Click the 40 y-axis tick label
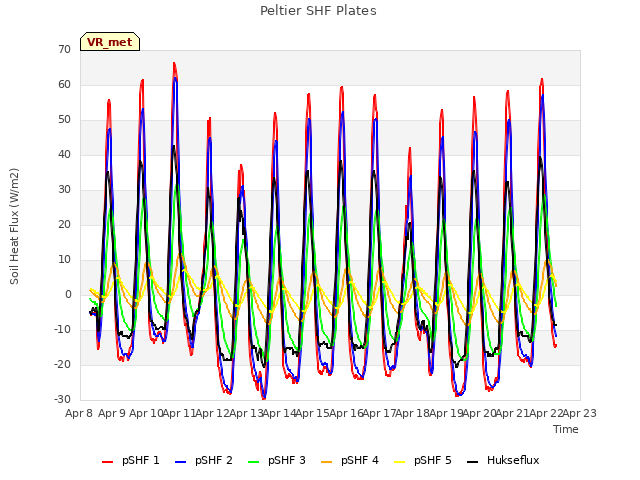 point(64,154)
